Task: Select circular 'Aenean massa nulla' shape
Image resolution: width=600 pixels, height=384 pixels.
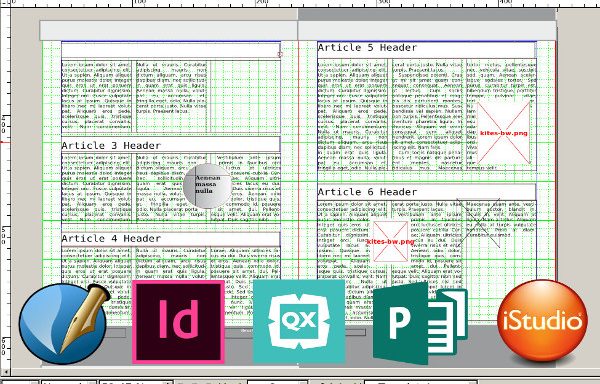Action: pyautogui.click(x=207, y=185)
